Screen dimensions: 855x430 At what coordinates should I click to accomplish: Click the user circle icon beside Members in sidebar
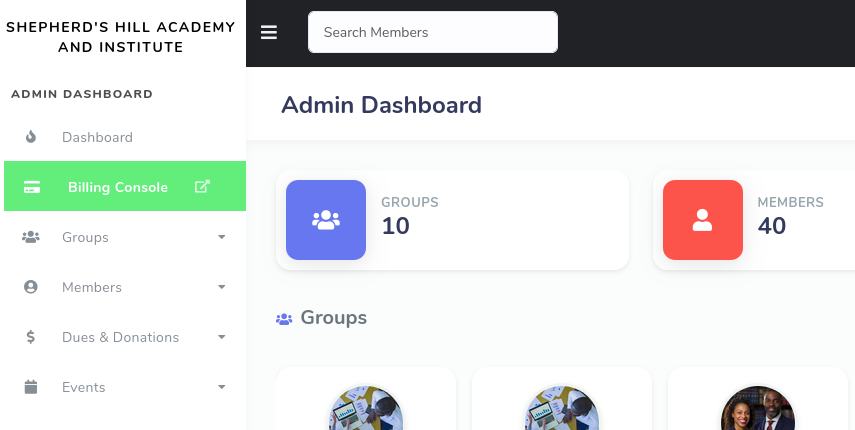[31, 287]
